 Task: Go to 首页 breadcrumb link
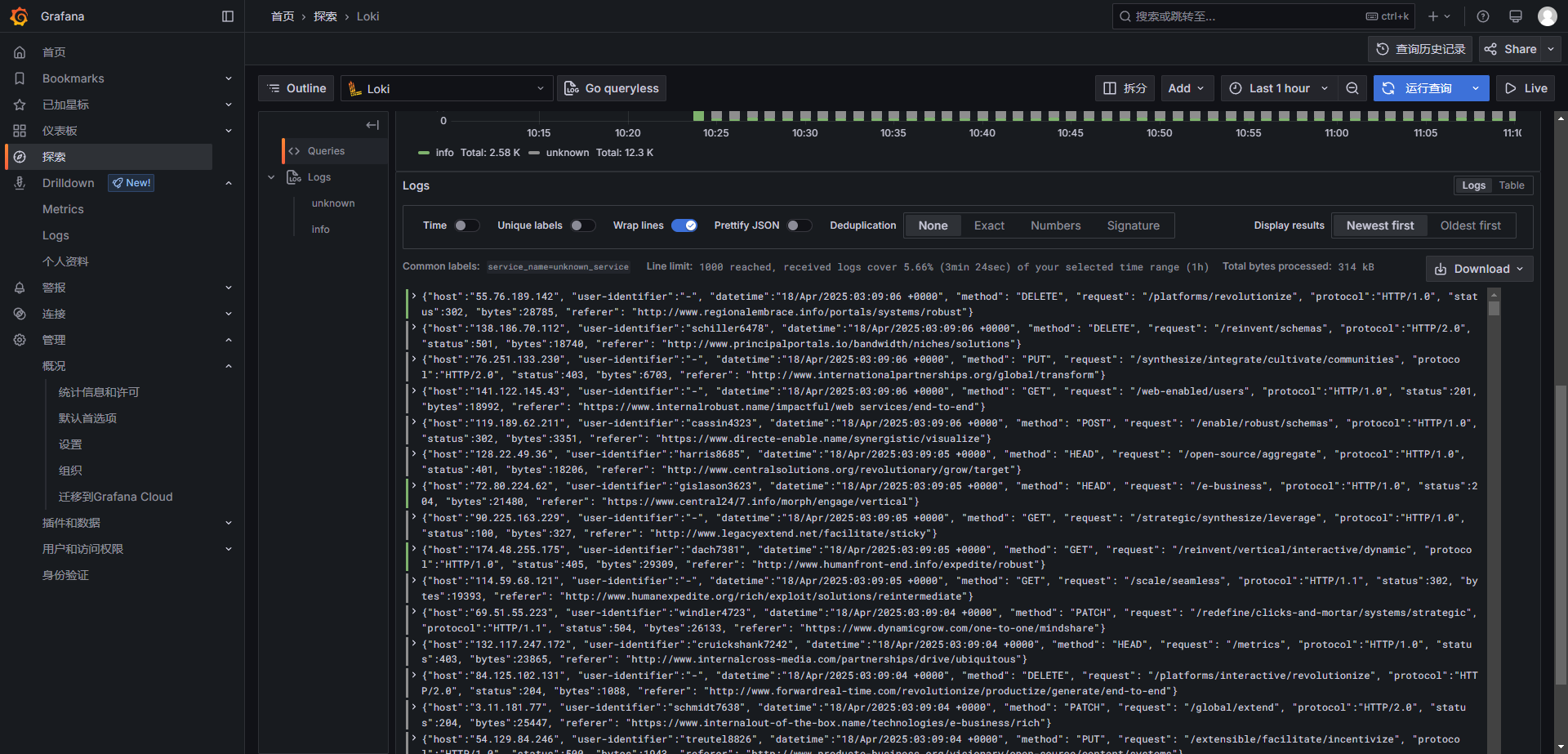[x=283, y=16]
